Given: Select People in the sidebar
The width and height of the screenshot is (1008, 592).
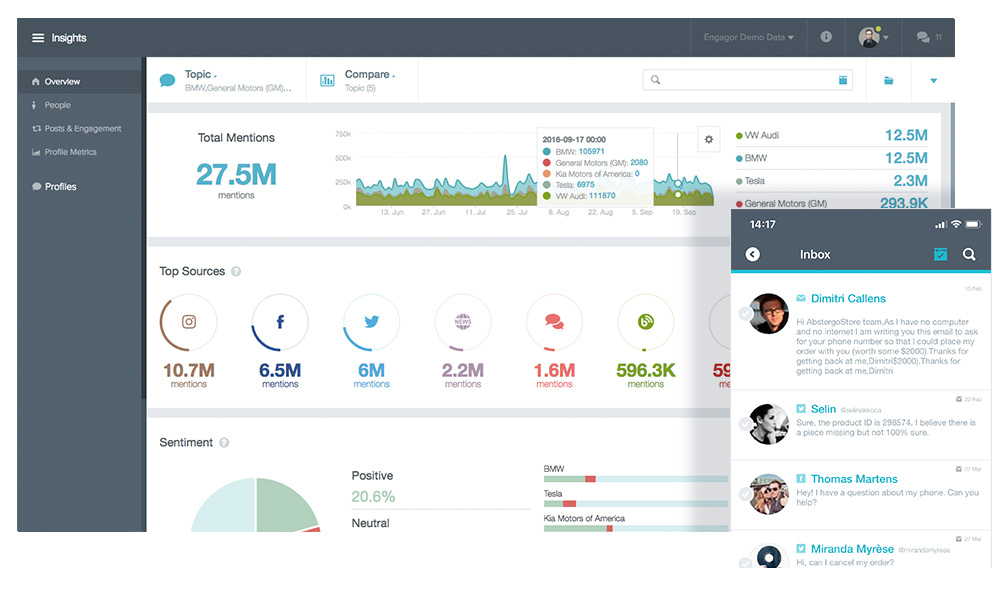Looking at the screenshot, I should coord(80,105).
